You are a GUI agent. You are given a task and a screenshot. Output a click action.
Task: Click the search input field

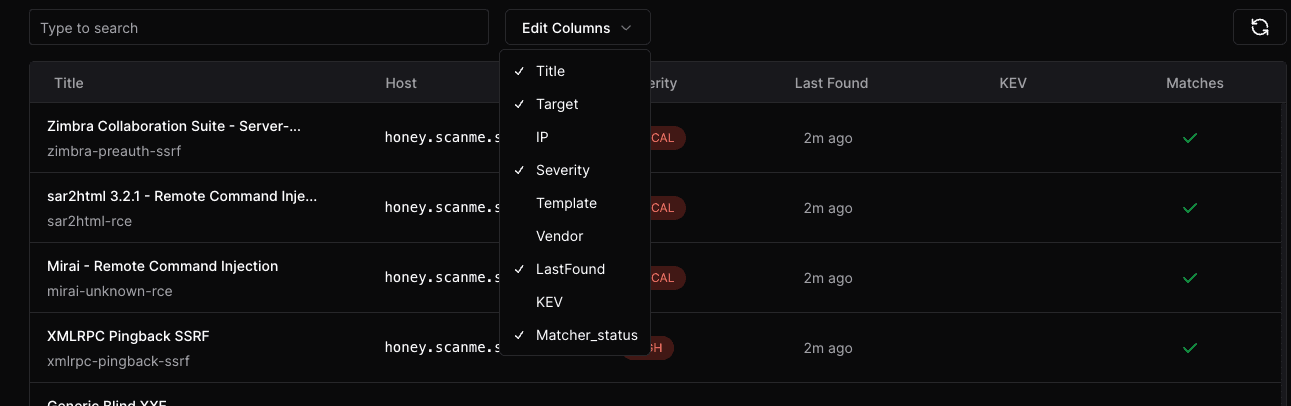pos(258,28)
